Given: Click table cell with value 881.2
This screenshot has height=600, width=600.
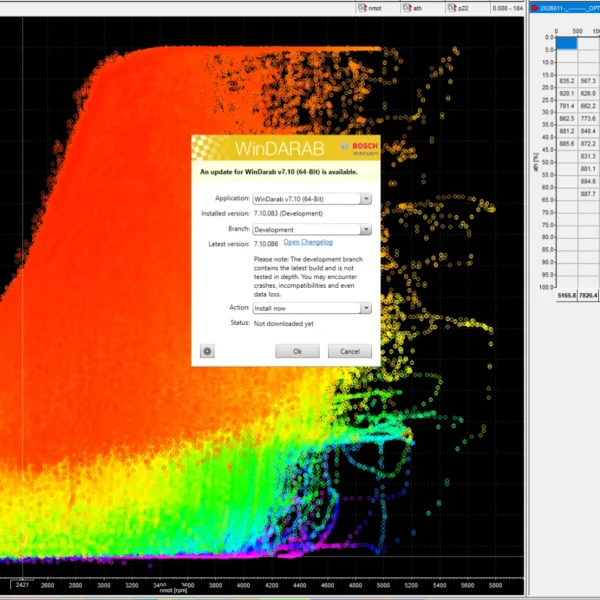Looking at the screenshot, I should coord(567,131).
